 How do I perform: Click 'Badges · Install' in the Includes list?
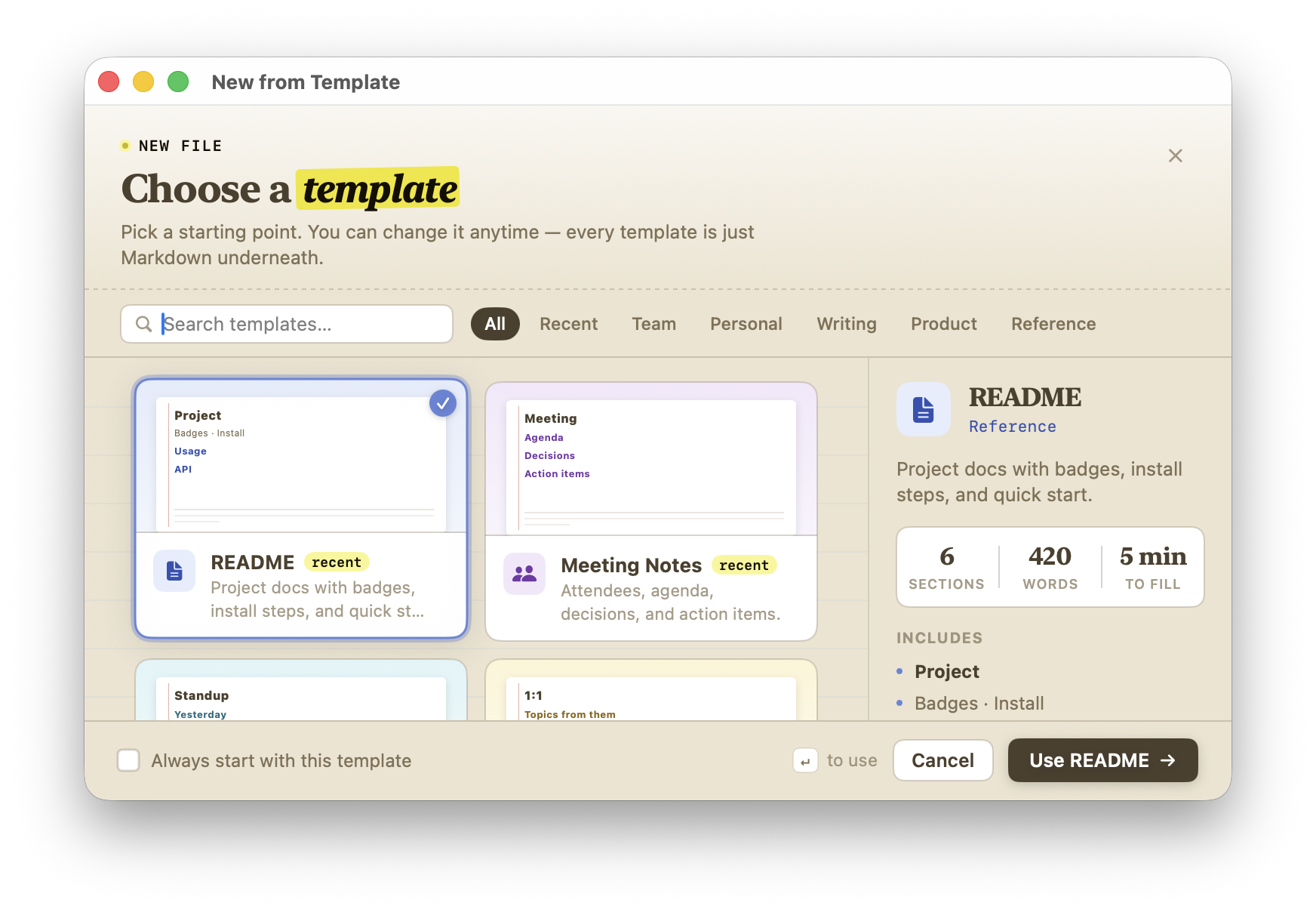pos(979,704)
